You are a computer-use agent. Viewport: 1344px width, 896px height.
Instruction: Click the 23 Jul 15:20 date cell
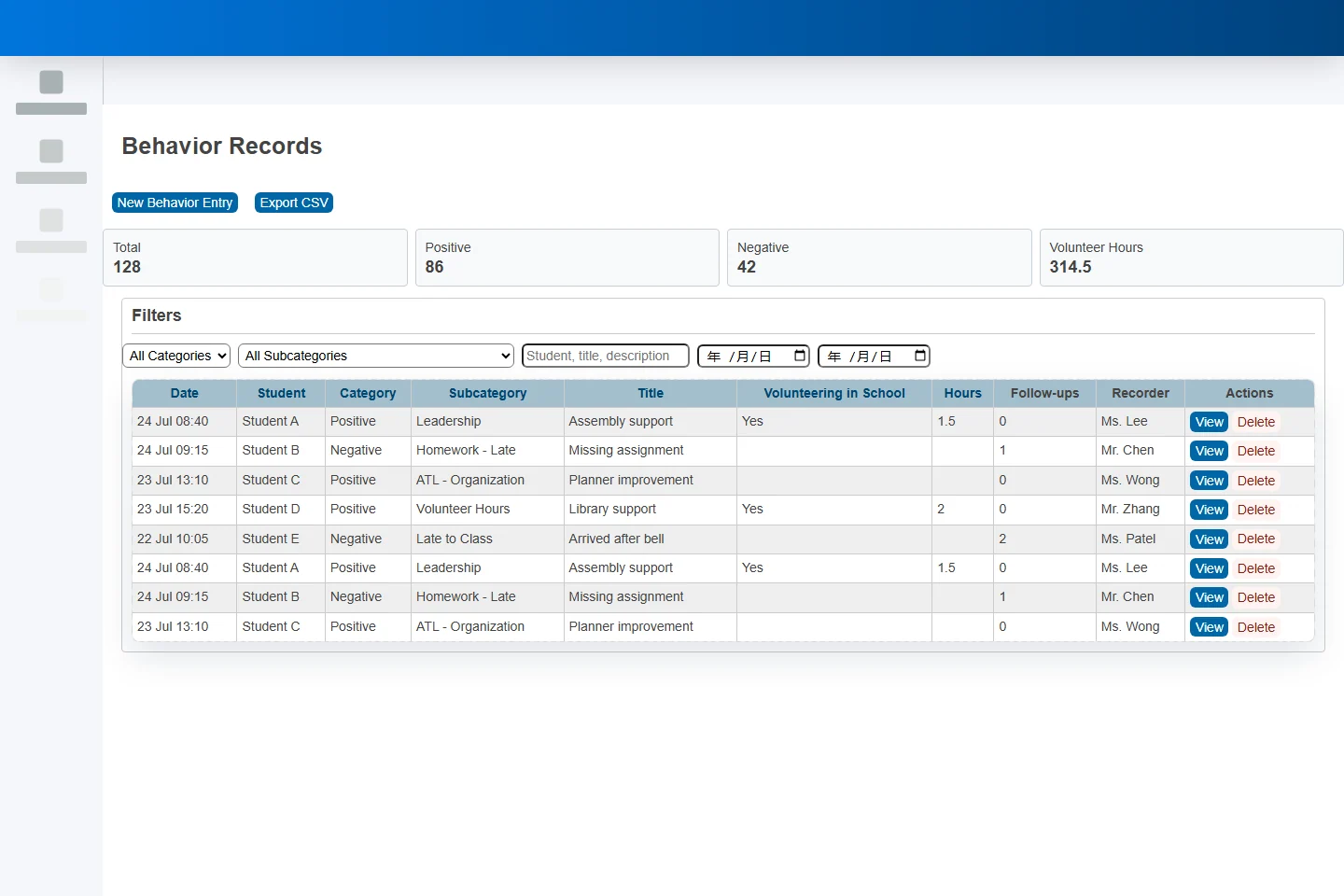pyautogui.click(x=185, y=510)
